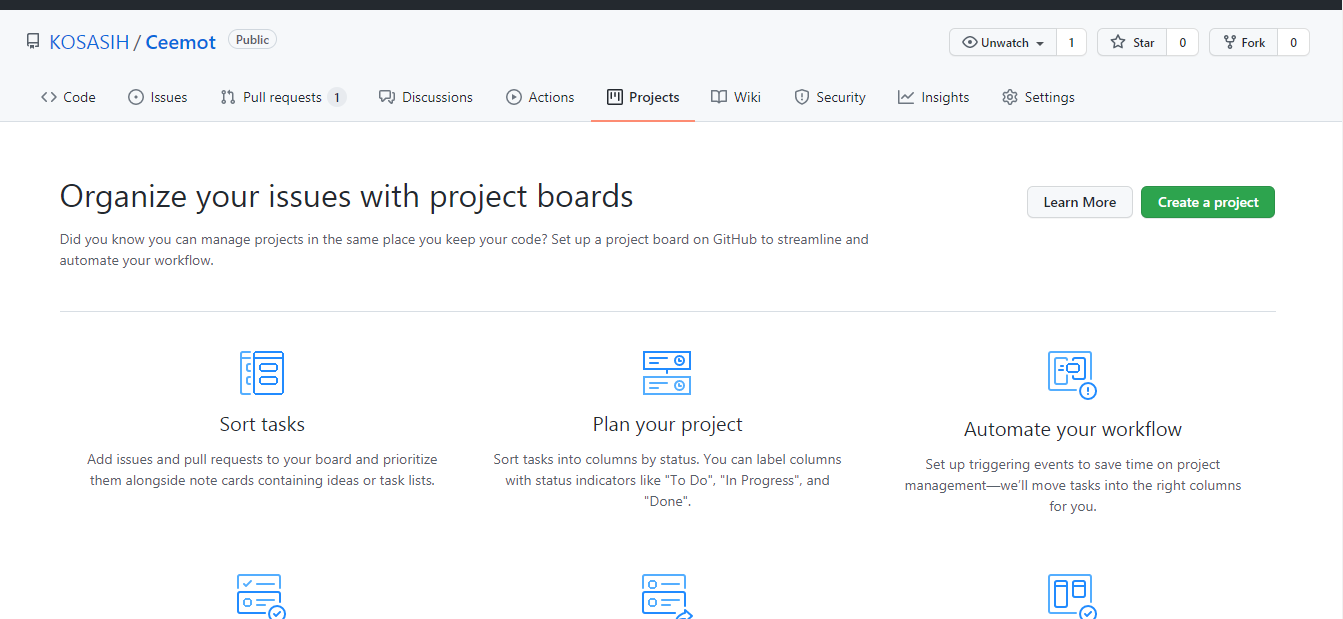Click the board illustration icon below Automate workflow
The image size is (1343, 619).
[1072, 596]
